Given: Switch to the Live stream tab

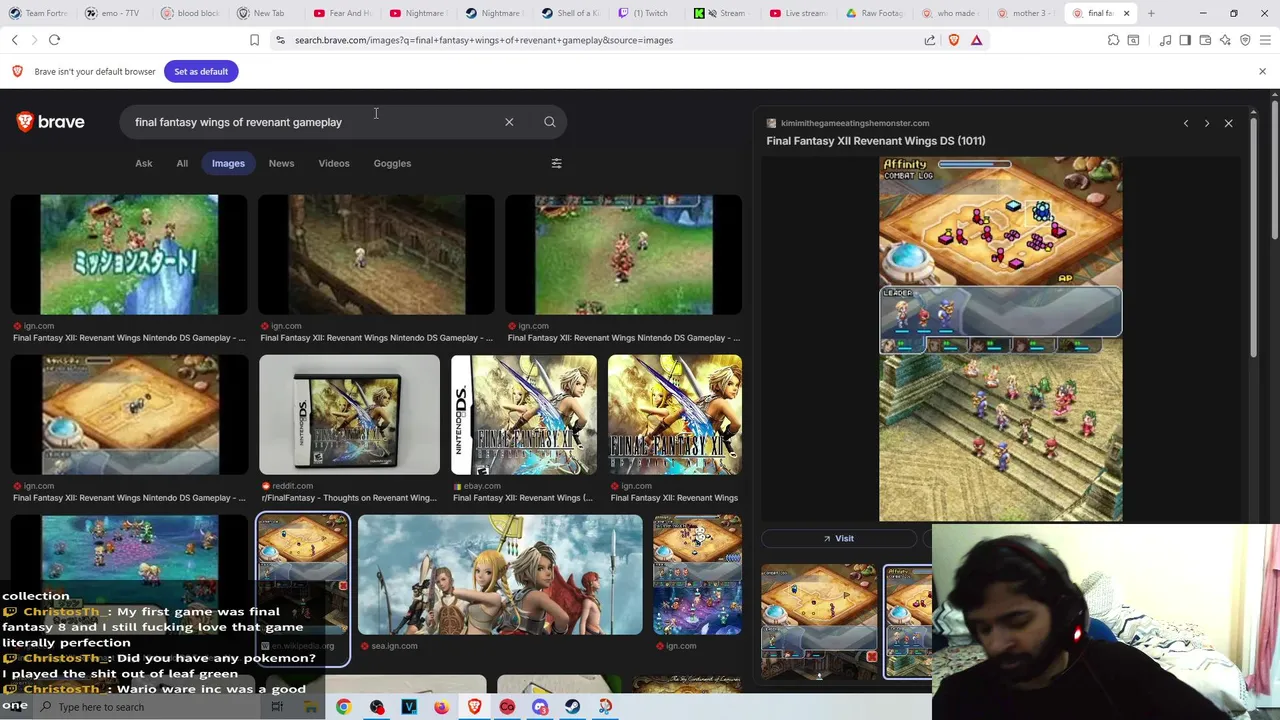Looking at the screenshot, I should (798, 13).
